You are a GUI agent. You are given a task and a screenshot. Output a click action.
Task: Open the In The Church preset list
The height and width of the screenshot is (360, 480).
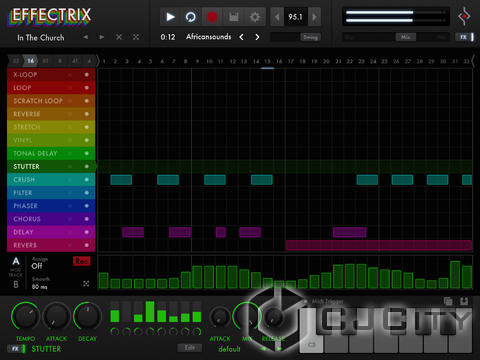41,38
